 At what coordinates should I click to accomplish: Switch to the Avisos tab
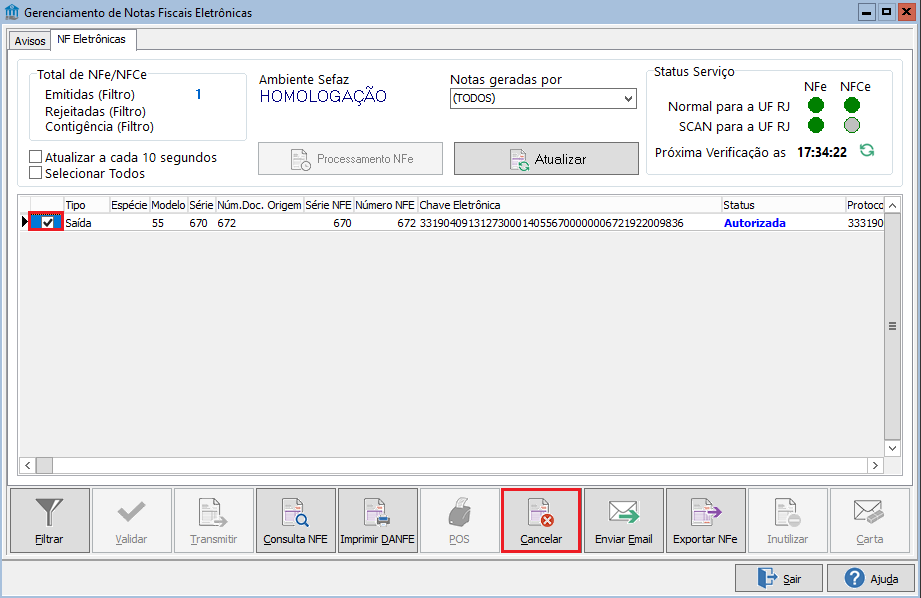pos(29,41)
